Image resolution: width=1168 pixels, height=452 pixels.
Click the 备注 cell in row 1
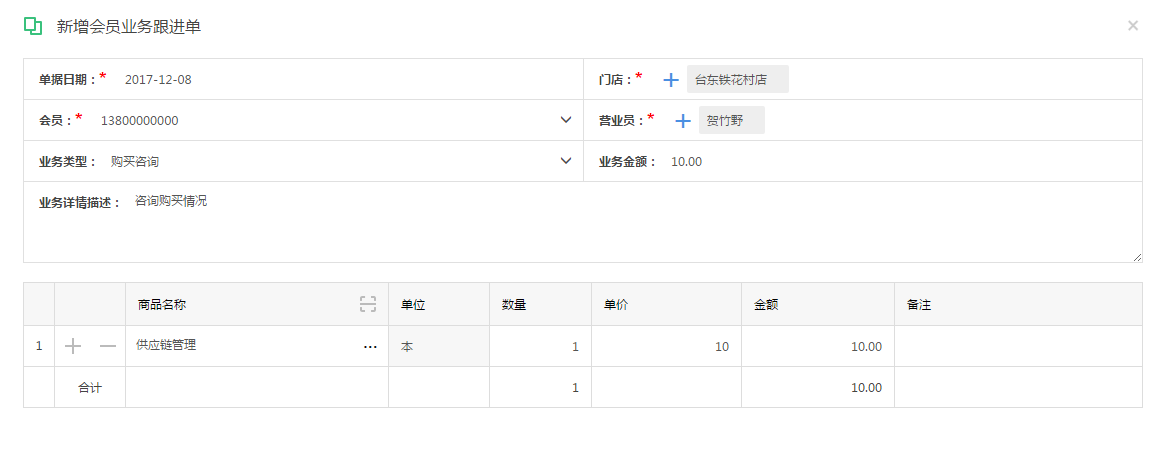click(1017, 347)
